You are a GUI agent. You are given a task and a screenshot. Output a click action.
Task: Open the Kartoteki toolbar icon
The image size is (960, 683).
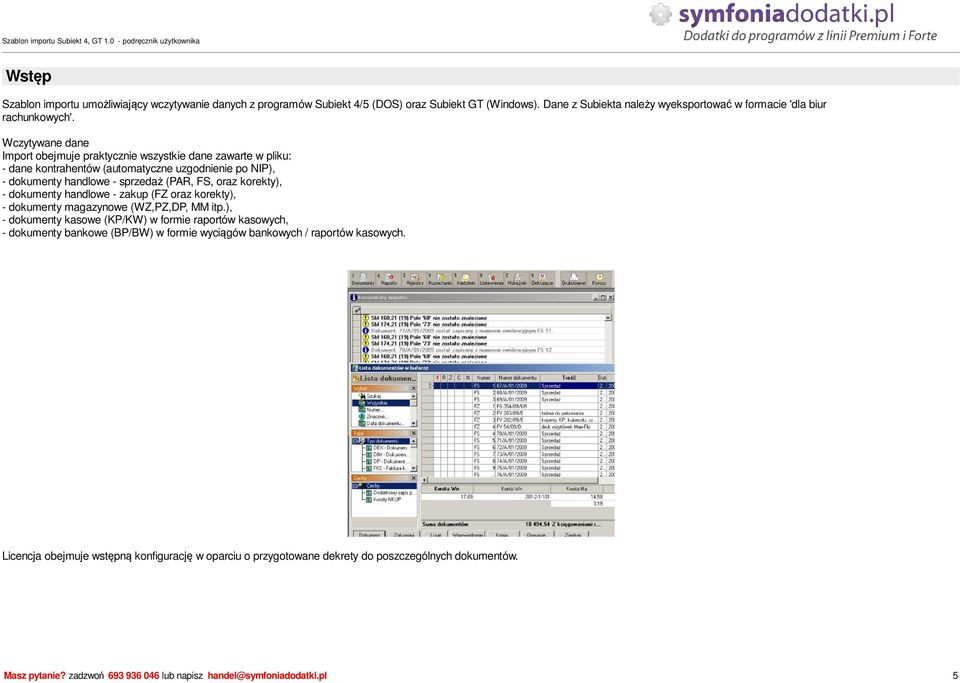[466, 280]
